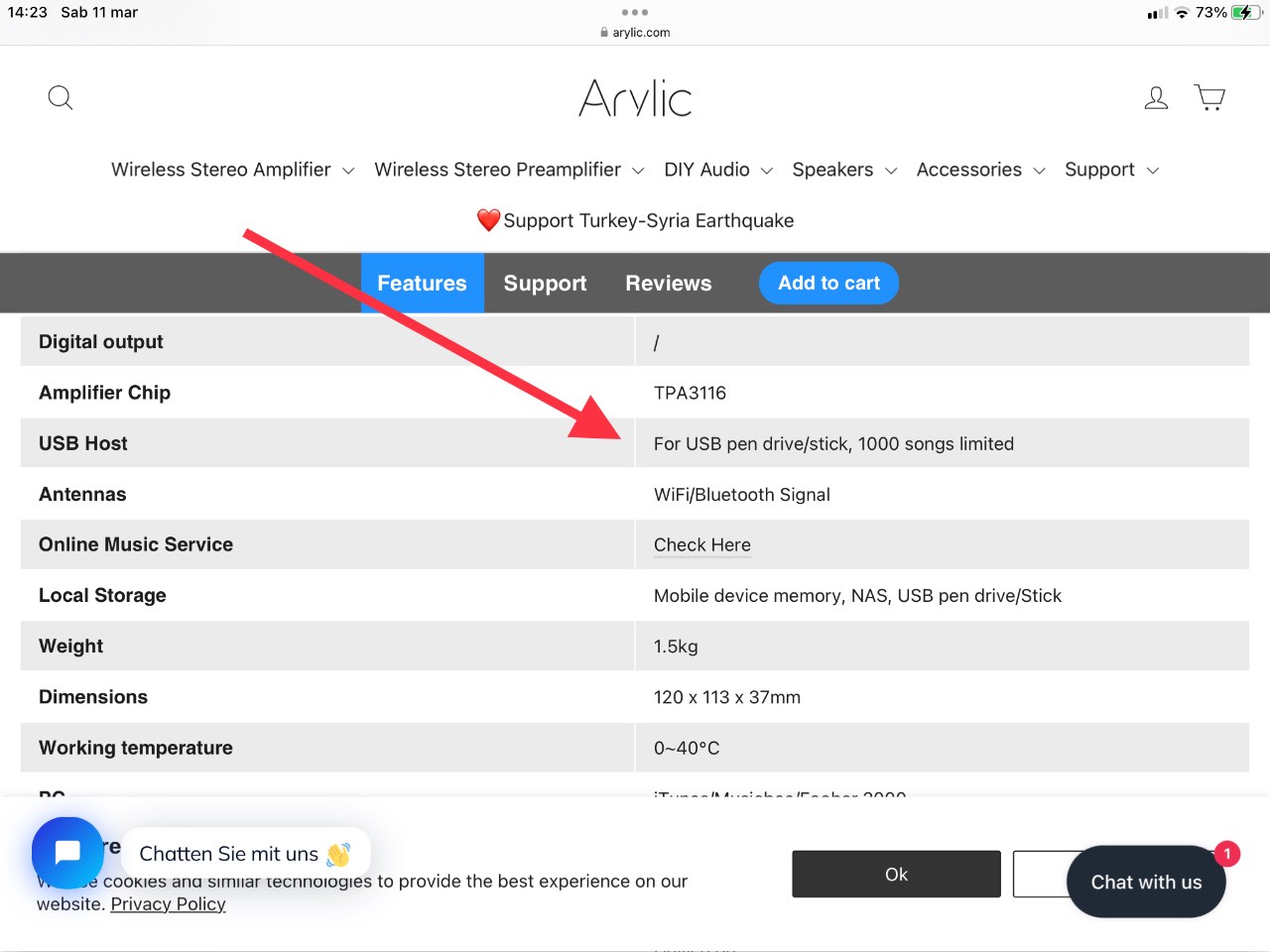Select '1000 songs limited' text
Viewport: 1270px width, 952px height.
tap(936, 444)
